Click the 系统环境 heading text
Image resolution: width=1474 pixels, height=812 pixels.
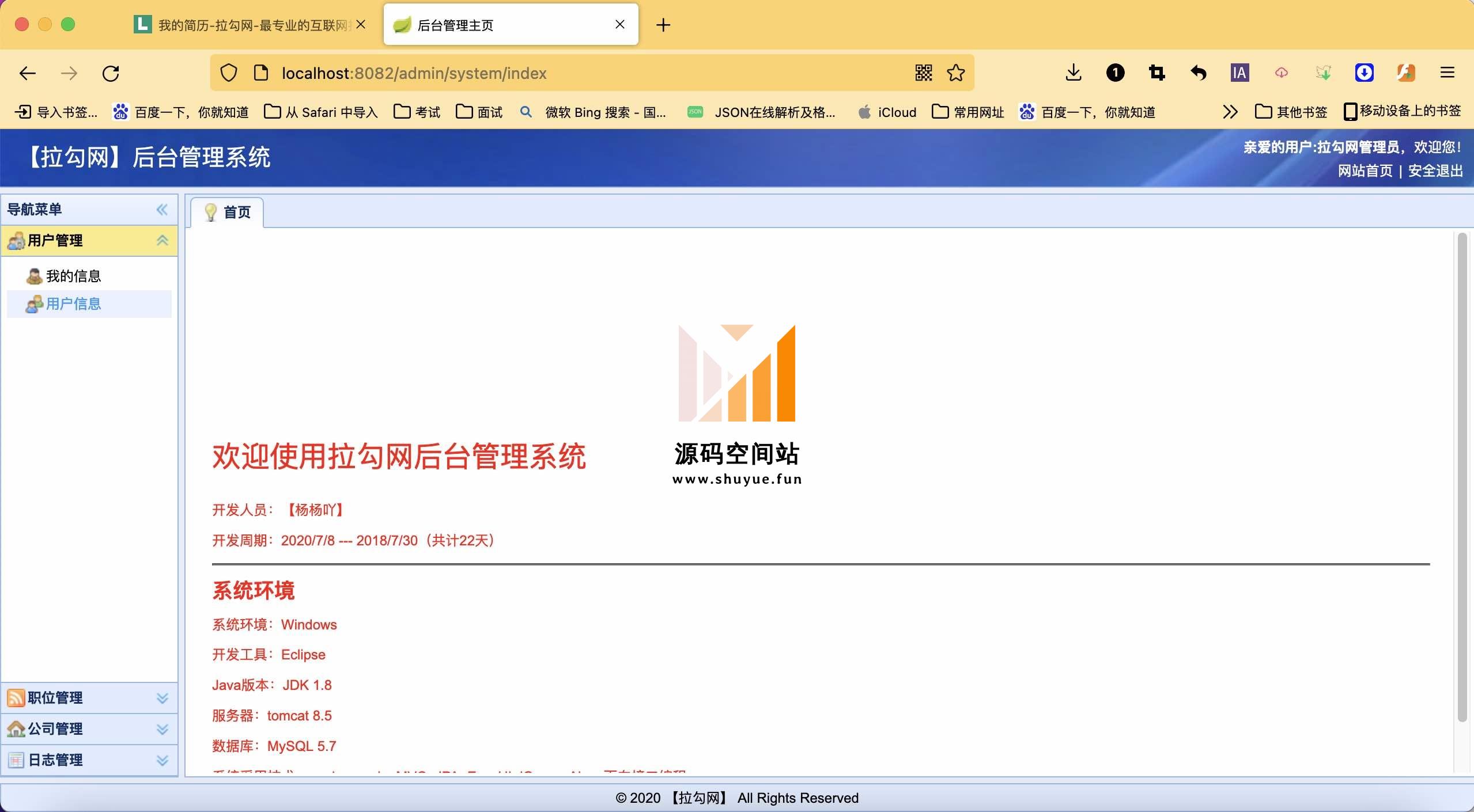254,591
